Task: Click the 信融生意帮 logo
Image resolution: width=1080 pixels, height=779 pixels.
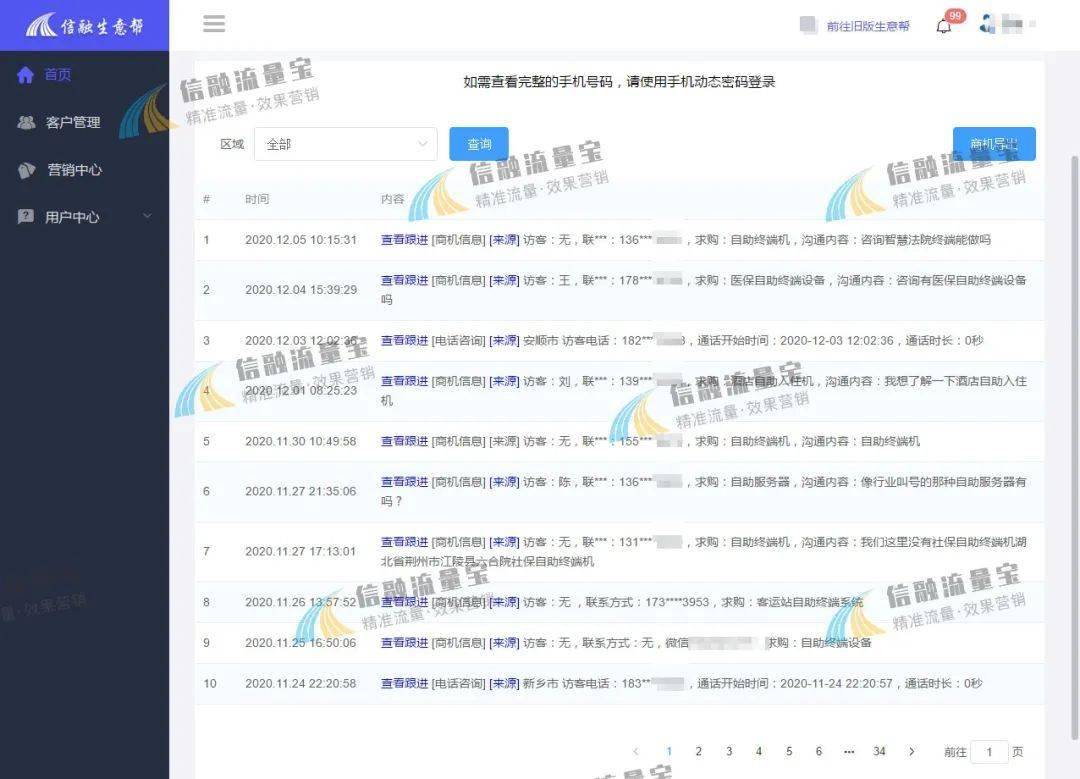Action: [x=84, y=25]
